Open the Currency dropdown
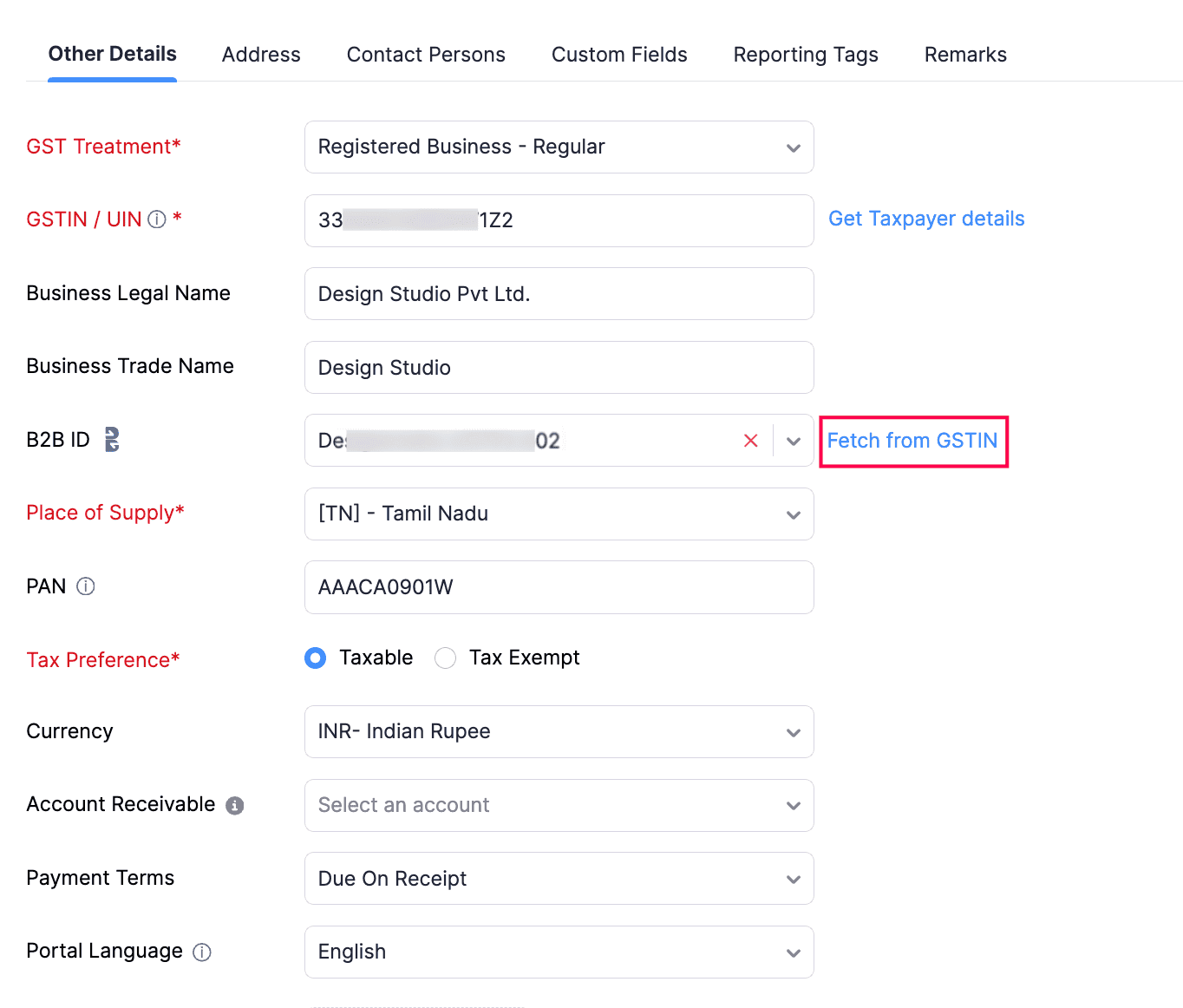Screen dimensions: 1183x1008 pos(559,732)
